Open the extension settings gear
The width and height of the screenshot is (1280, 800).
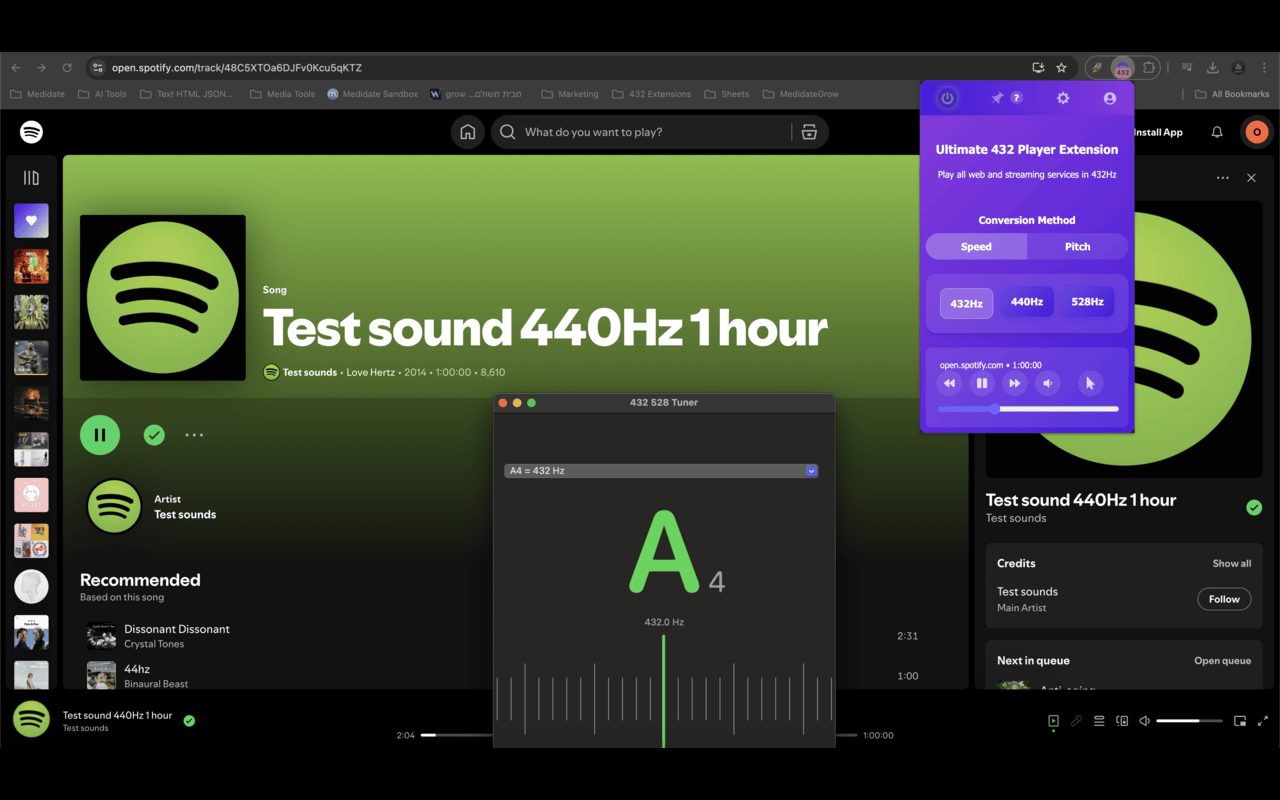1062,98
